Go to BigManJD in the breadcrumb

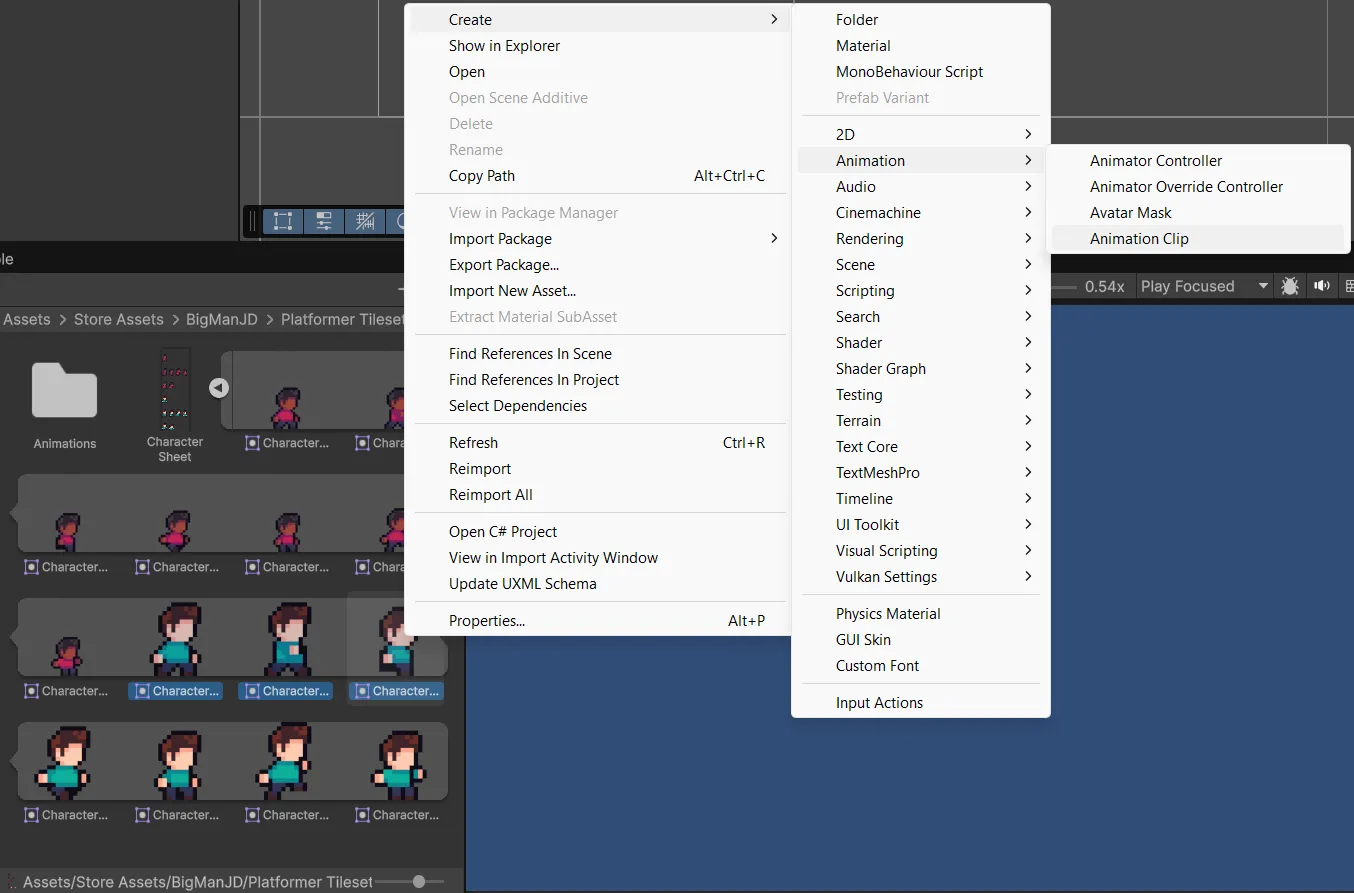[222, 319]
